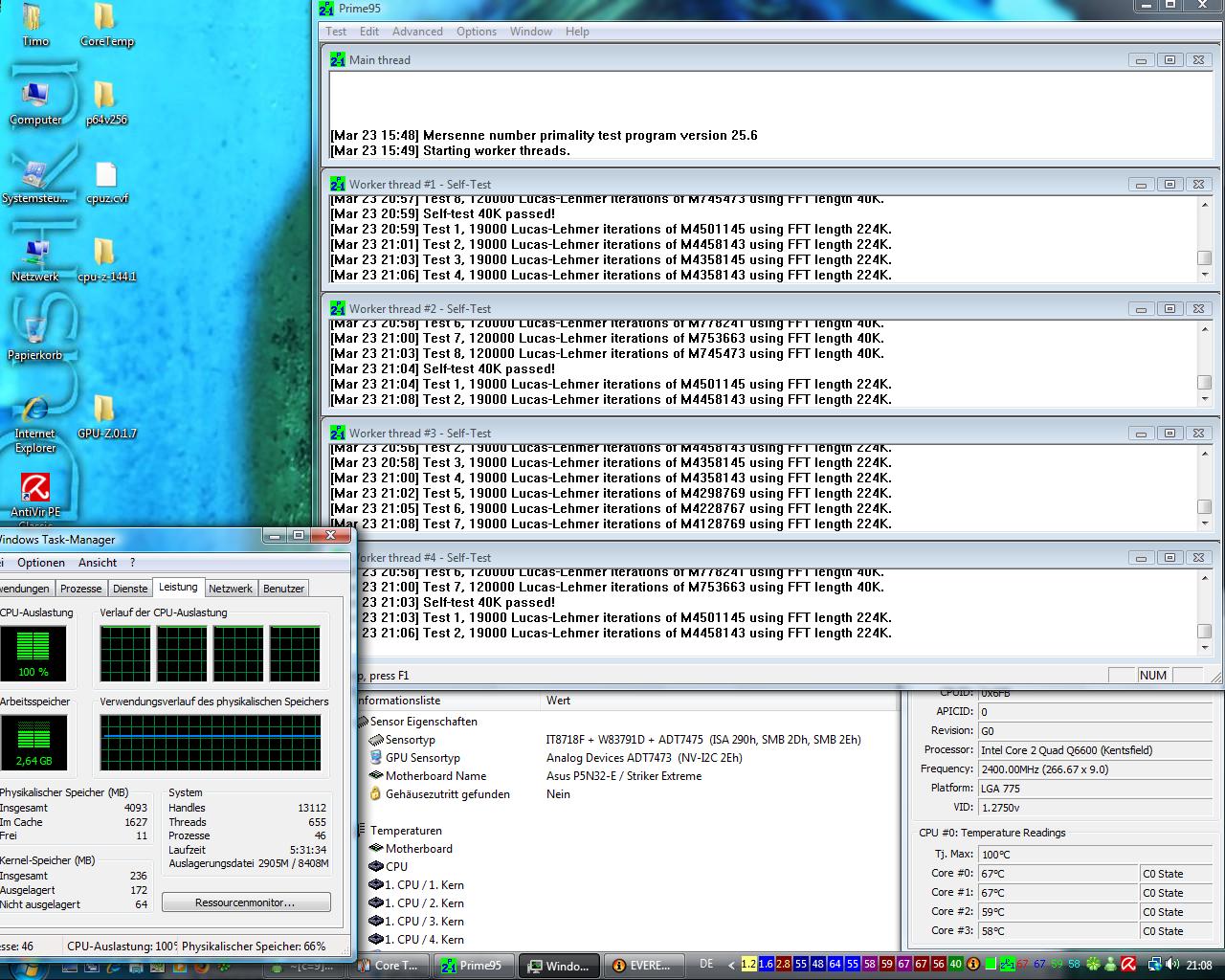The image size is (1225, 980).
Task: Switch to Benutzer tab
Action: tap(283, 589)
